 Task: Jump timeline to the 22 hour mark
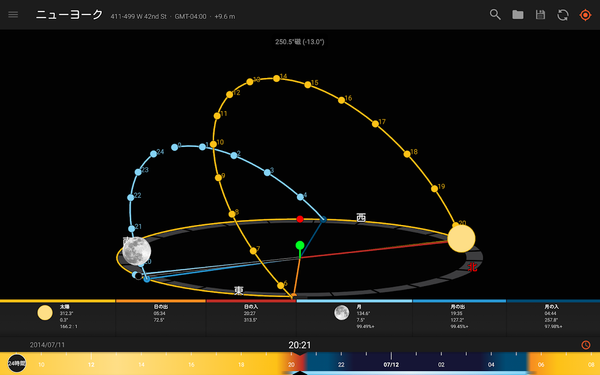pos(341,365)
